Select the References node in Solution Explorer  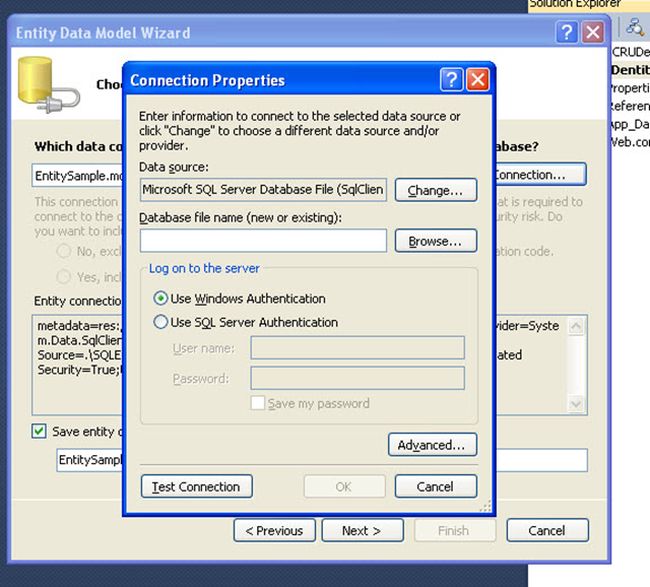click(630, 106)
